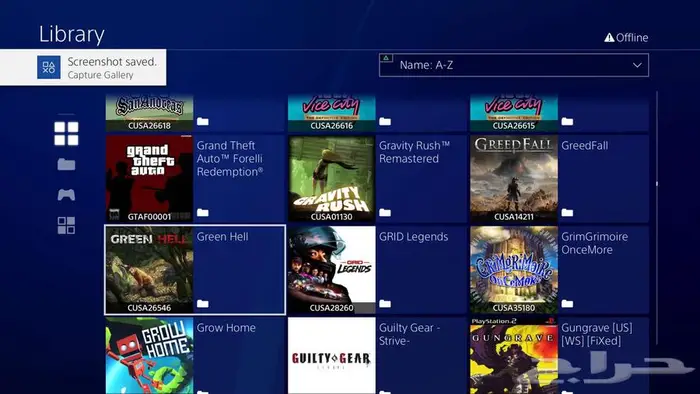Select the GRID Legends game cover
The height and width of the screenshot is (394, 700).
pyautogui.click(x=332, y=270)
